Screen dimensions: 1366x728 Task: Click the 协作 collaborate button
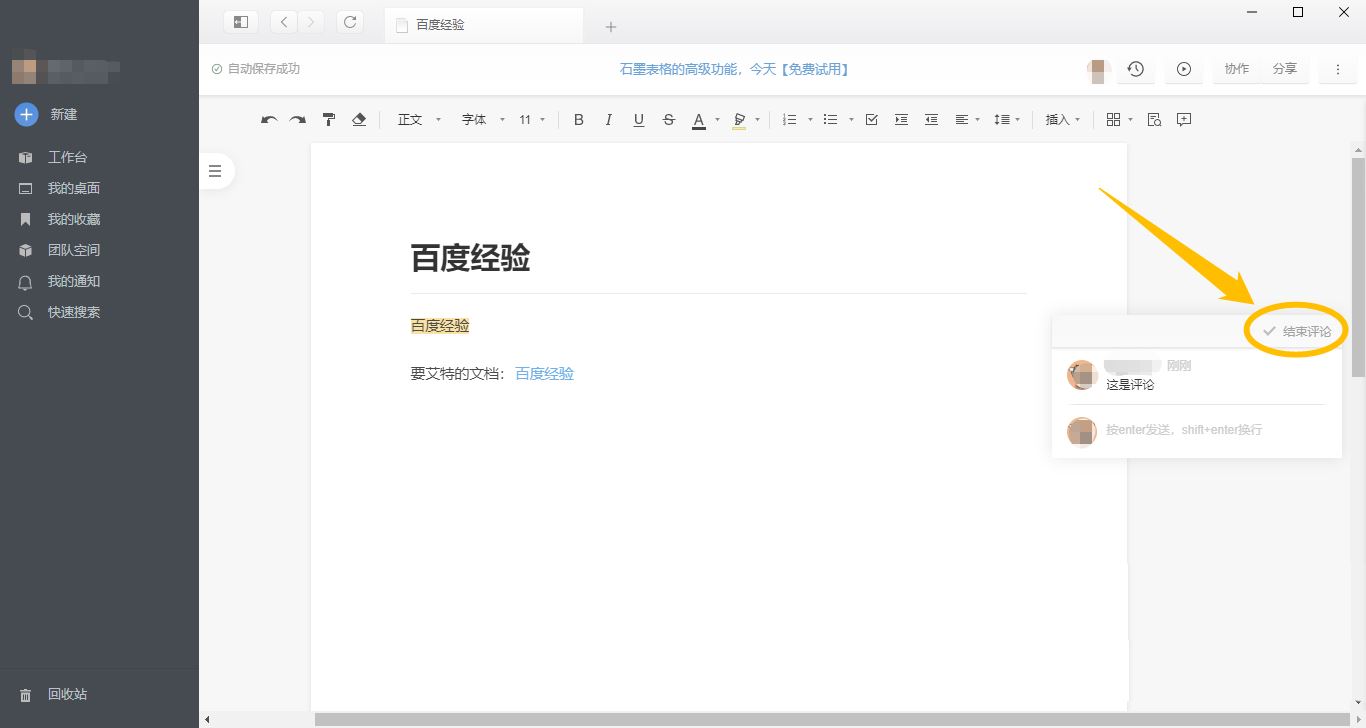(1237, 69)
